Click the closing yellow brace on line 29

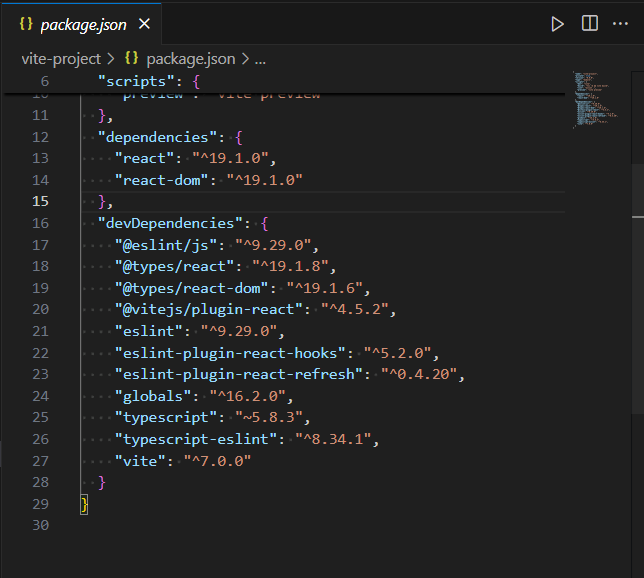pyautogui.click(x=84, y=504)
